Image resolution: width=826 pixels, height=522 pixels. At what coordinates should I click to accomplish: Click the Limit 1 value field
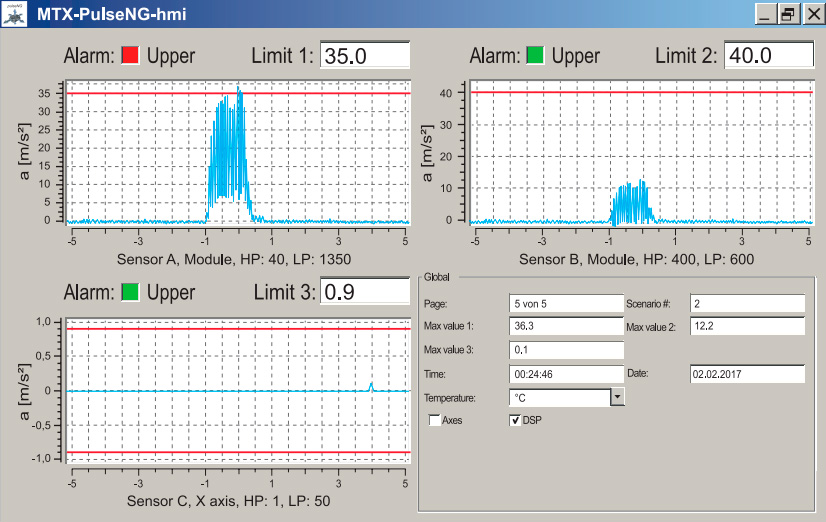[365, 56]
